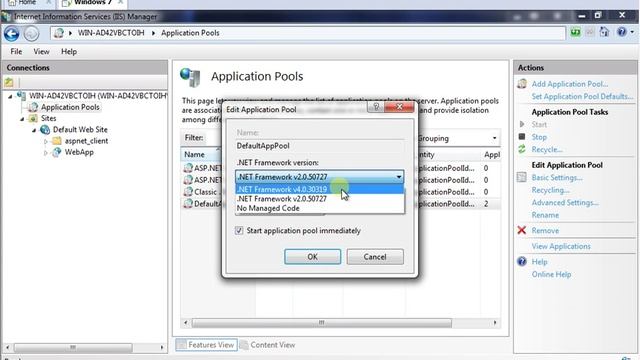Switch to Features View tab
The height and width of the screenshot is (360, 640).
(207, 345)
